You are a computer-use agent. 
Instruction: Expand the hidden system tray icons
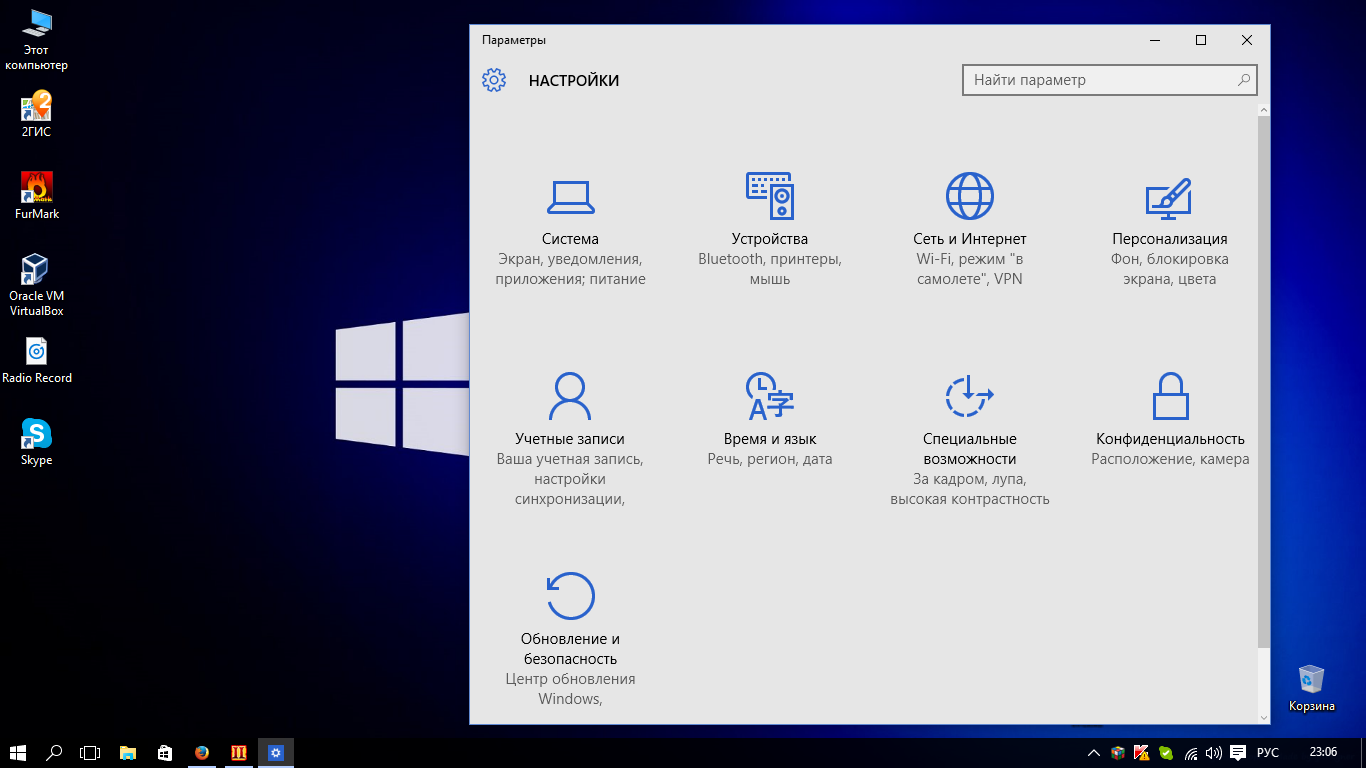pos(1094,753)
